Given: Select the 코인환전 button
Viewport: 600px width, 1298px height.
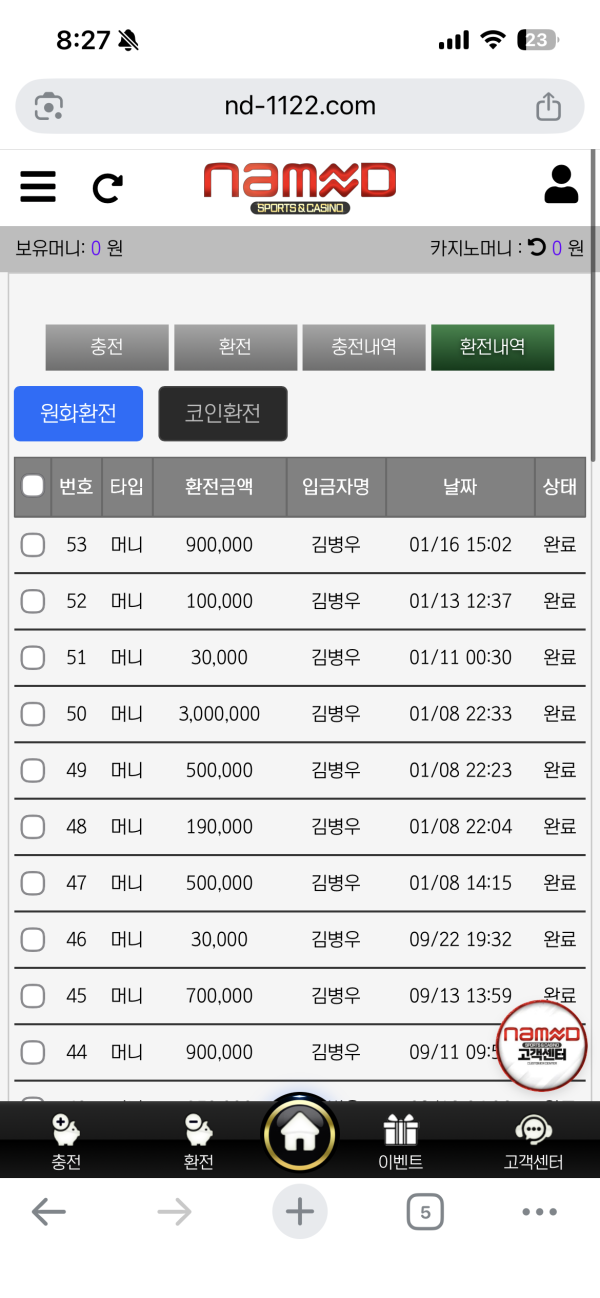Looking at the screenshot, I should (223, 413).
